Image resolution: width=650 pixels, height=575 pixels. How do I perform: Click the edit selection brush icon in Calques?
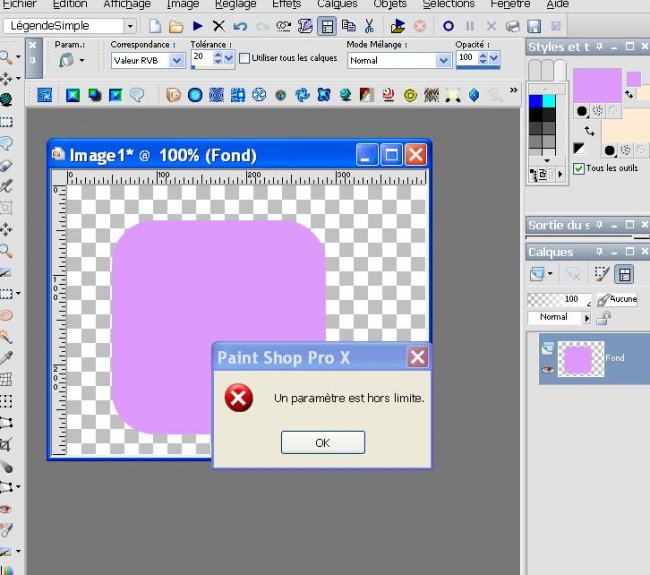click(x=602, y=274)
